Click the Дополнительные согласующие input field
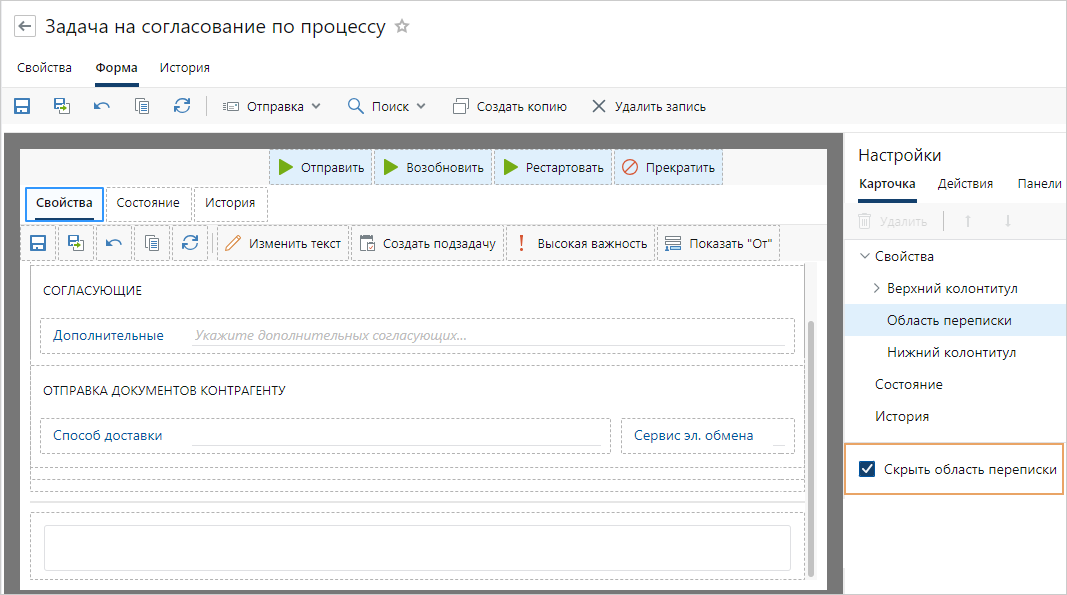 coord(490,336)
